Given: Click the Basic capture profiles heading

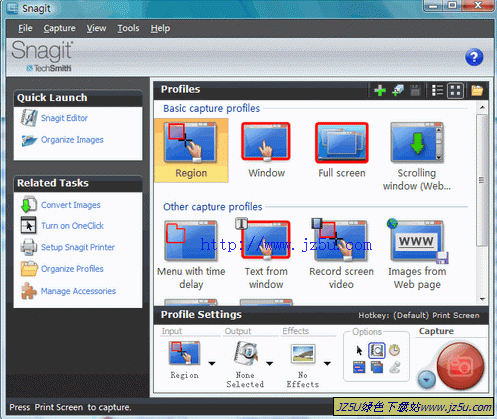Looking at the screenshot, I should coord(211,109).
